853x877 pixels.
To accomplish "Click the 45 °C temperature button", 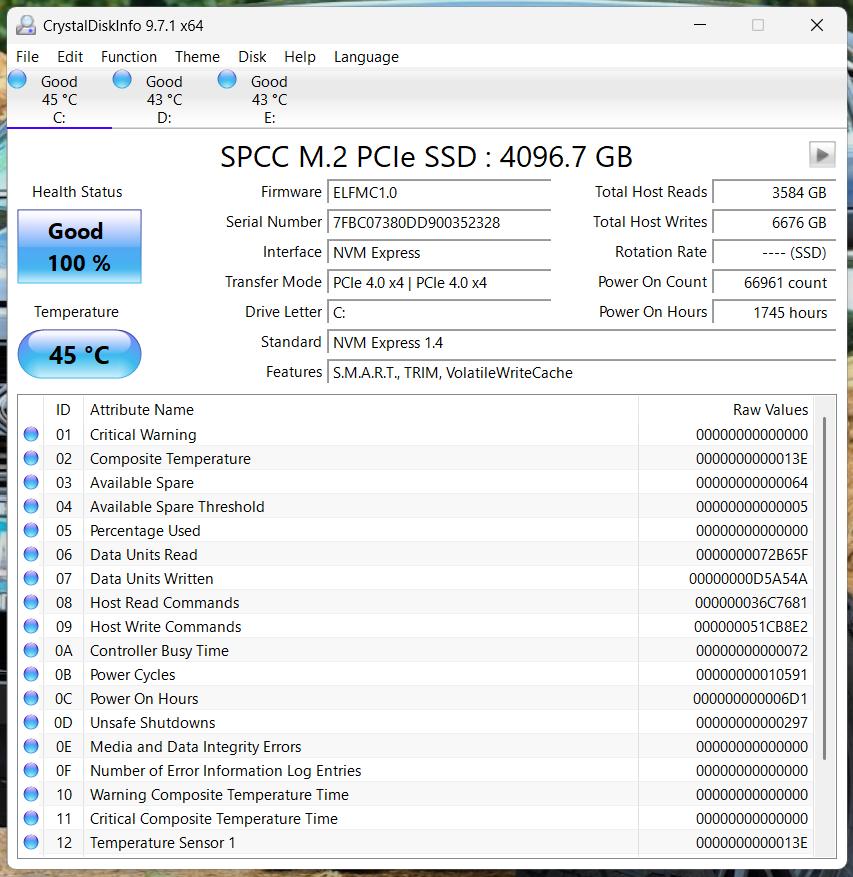I will coord(79,355).
